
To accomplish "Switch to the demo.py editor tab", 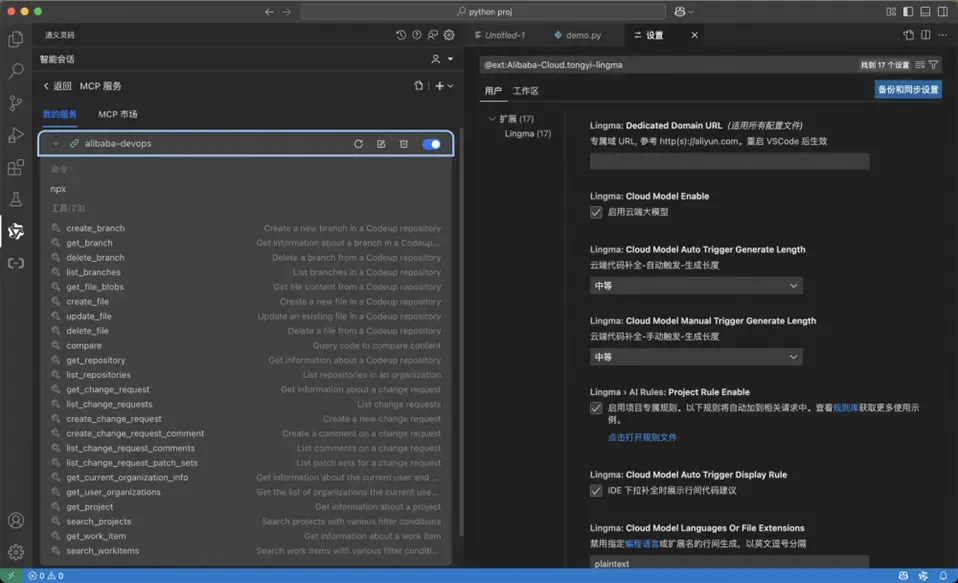I will [x=577, y=35].
